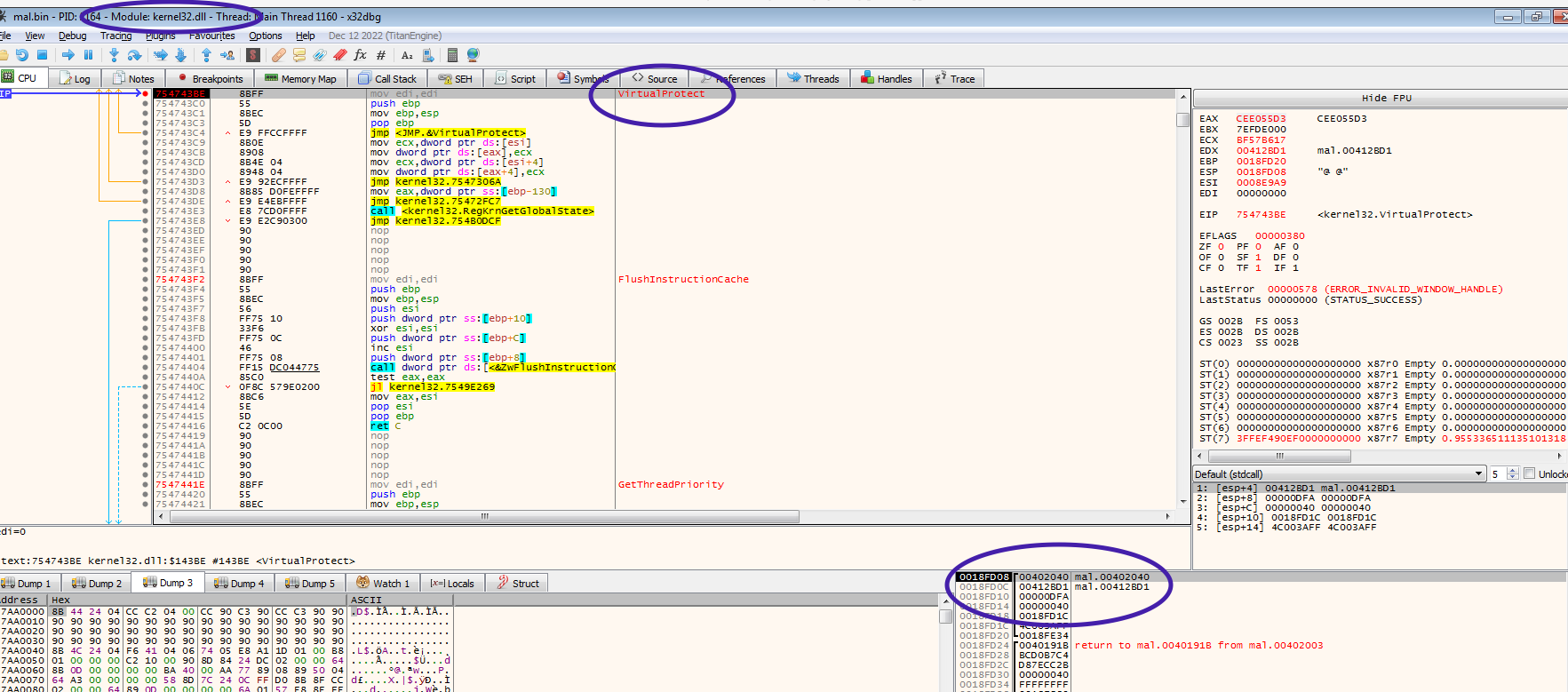Click the Execute Till Return up-arrow icon

tap(206, 55)
